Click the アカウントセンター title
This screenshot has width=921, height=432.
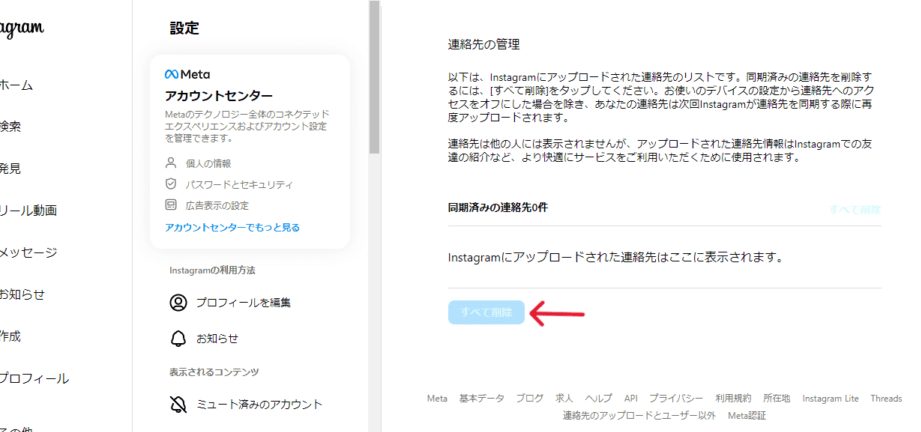219,96
